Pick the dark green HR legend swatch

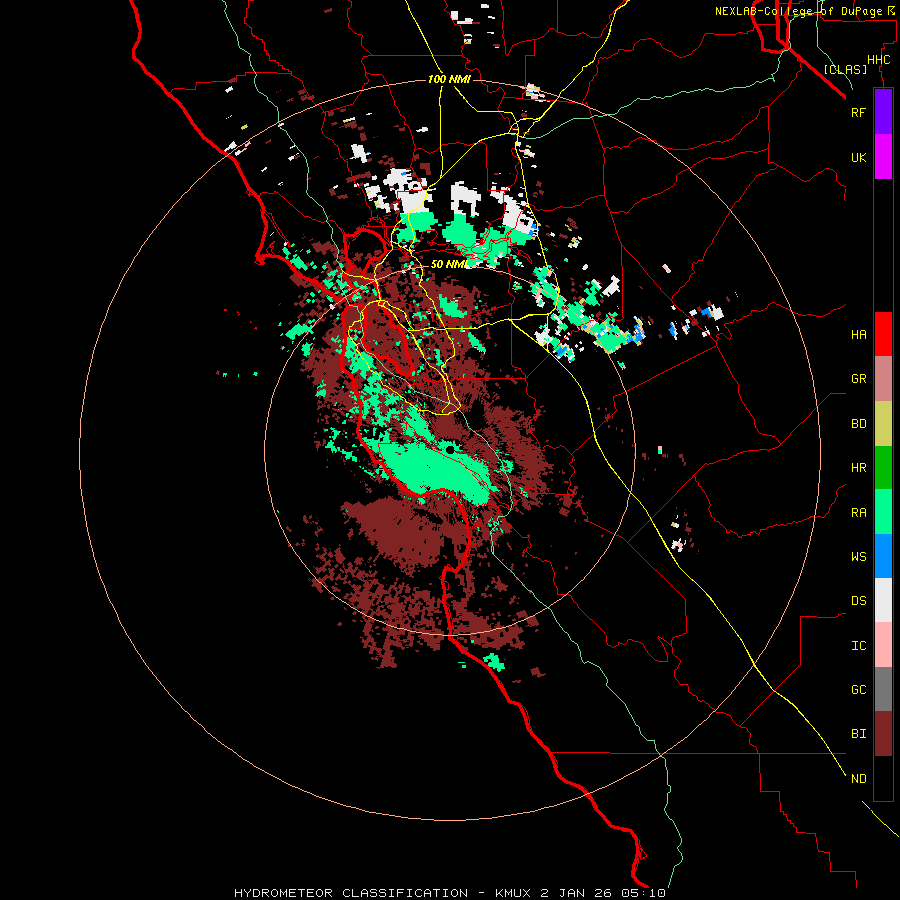click(883, 468)
